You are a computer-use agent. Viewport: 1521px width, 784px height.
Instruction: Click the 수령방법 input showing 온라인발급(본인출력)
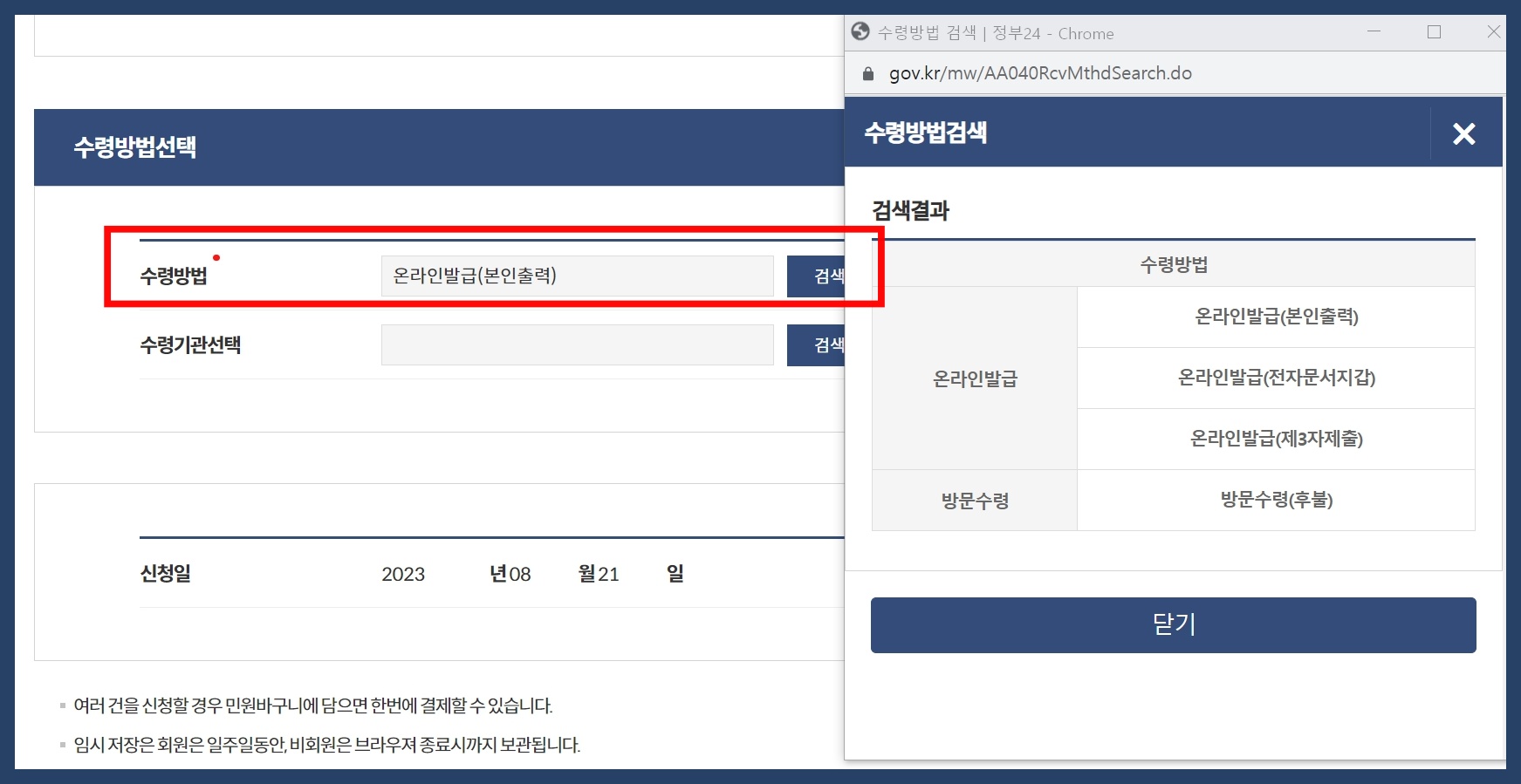click(577, 276)
